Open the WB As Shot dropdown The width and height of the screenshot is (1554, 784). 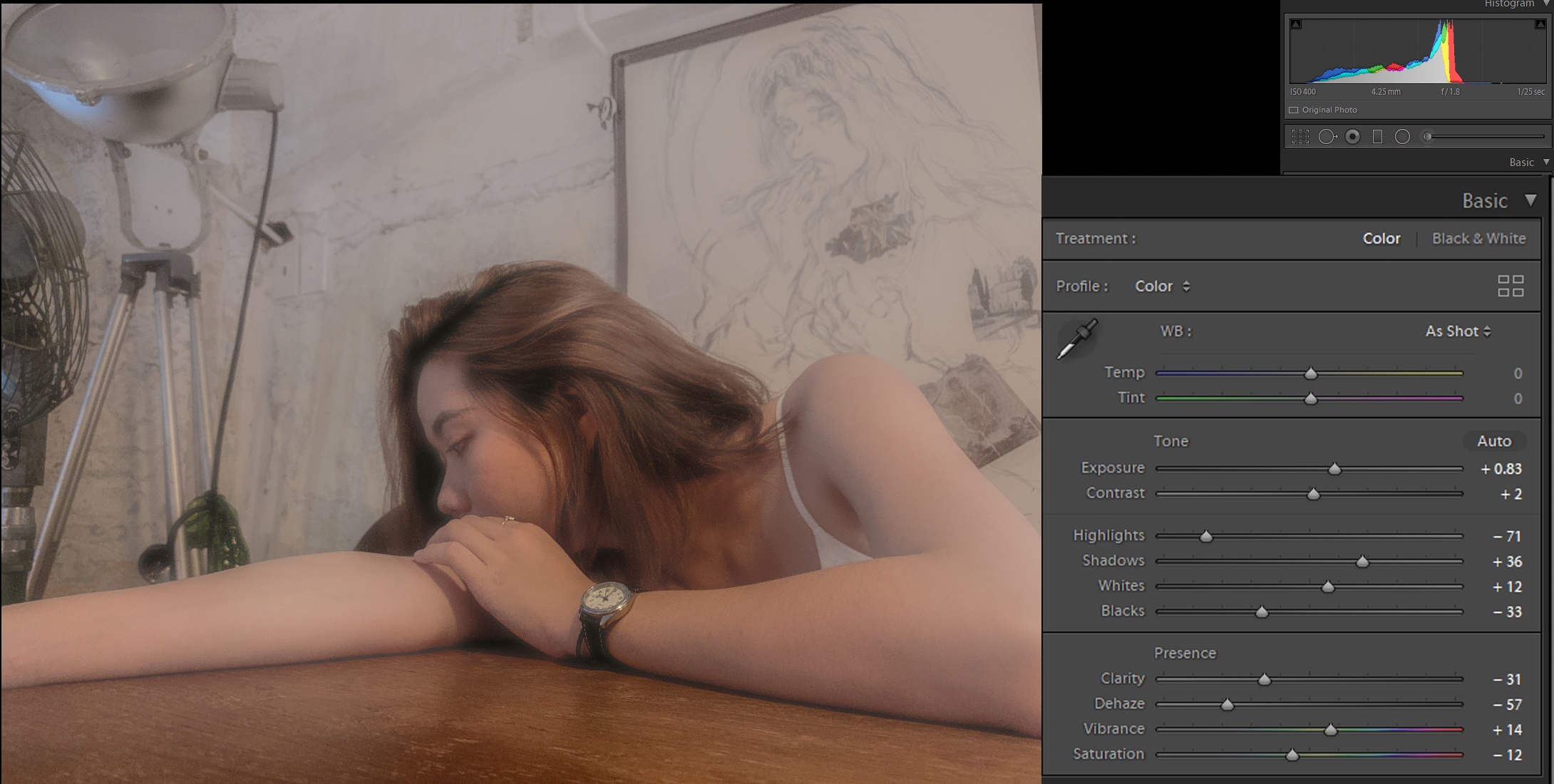[x=1458, y=331]
